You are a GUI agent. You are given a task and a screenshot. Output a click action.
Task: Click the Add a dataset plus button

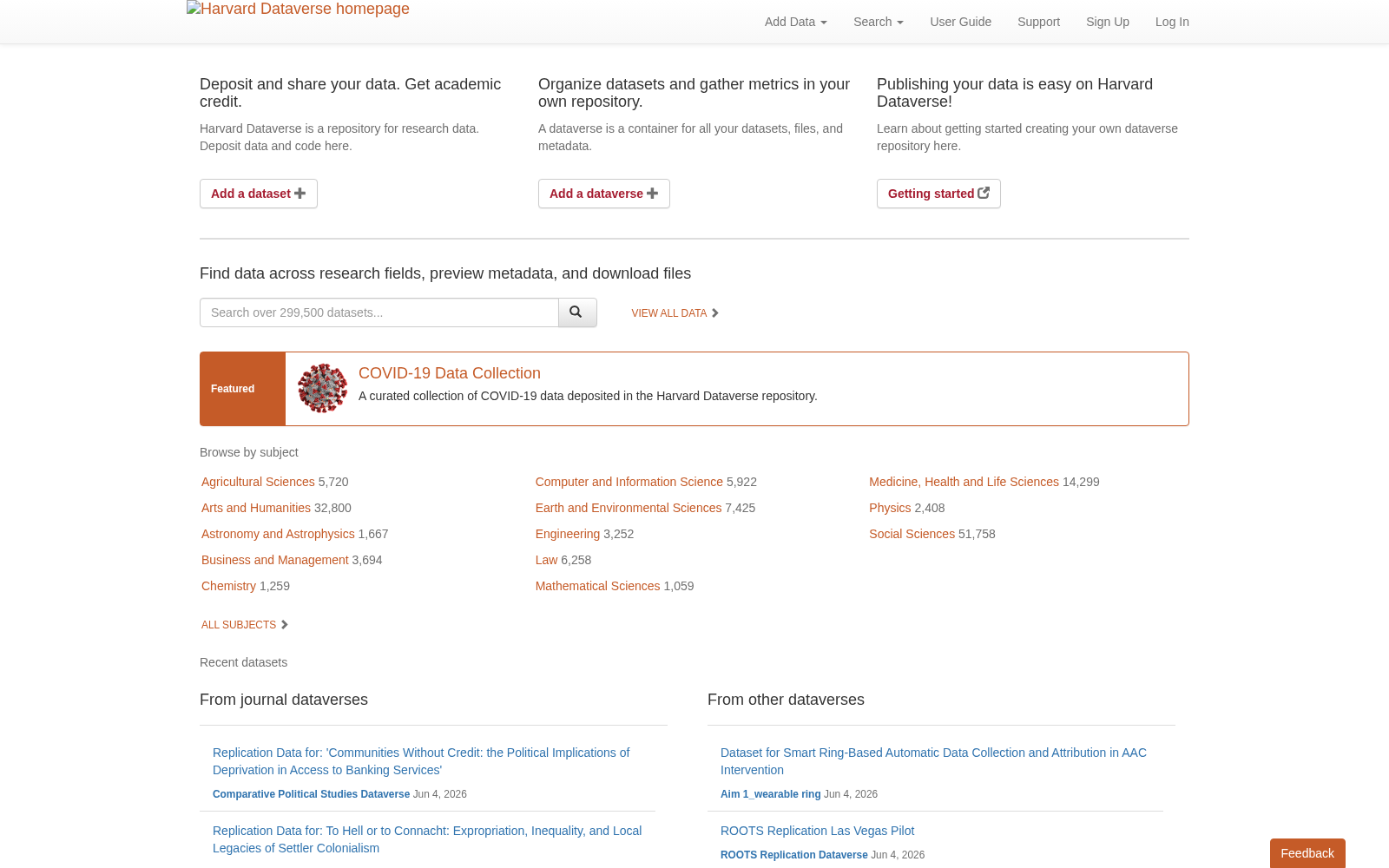(x=259, y=194)
